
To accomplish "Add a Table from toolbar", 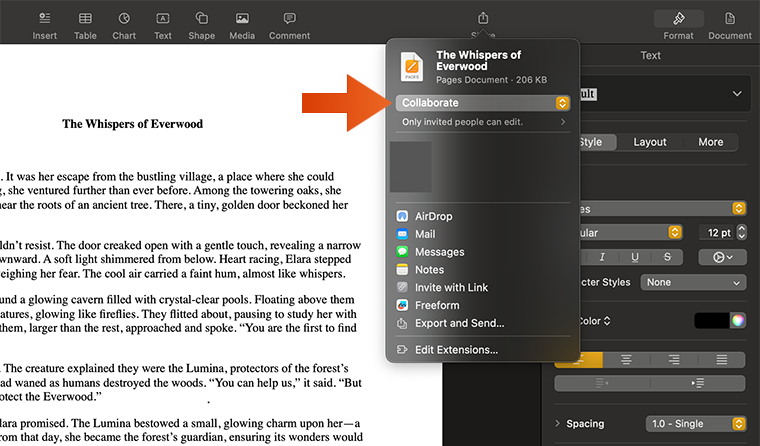I will point(85,25).
